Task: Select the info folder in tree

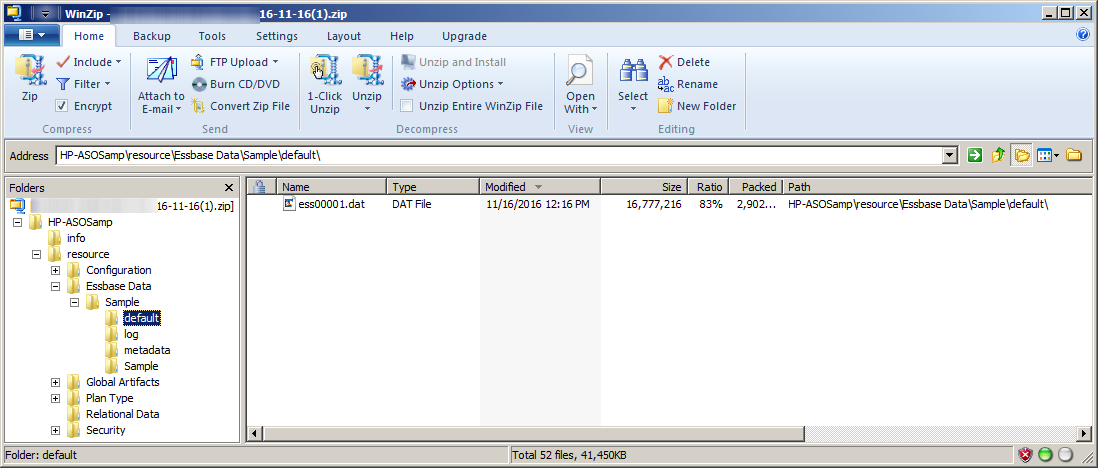Action: point(76,238)
